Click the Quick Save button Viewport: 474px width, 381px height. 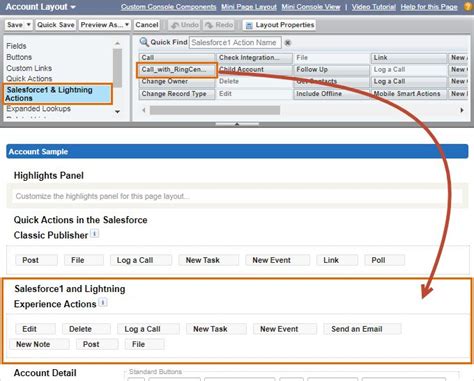coord(56,25)
